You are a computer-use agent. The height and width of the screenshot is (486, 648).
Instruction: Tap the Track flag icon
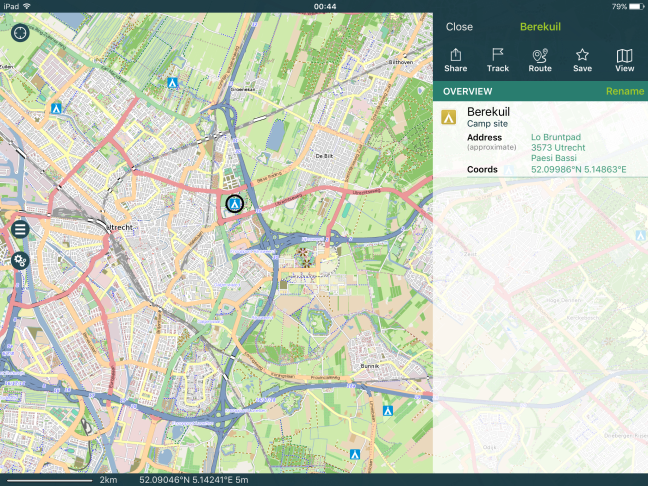click(497, 60)
